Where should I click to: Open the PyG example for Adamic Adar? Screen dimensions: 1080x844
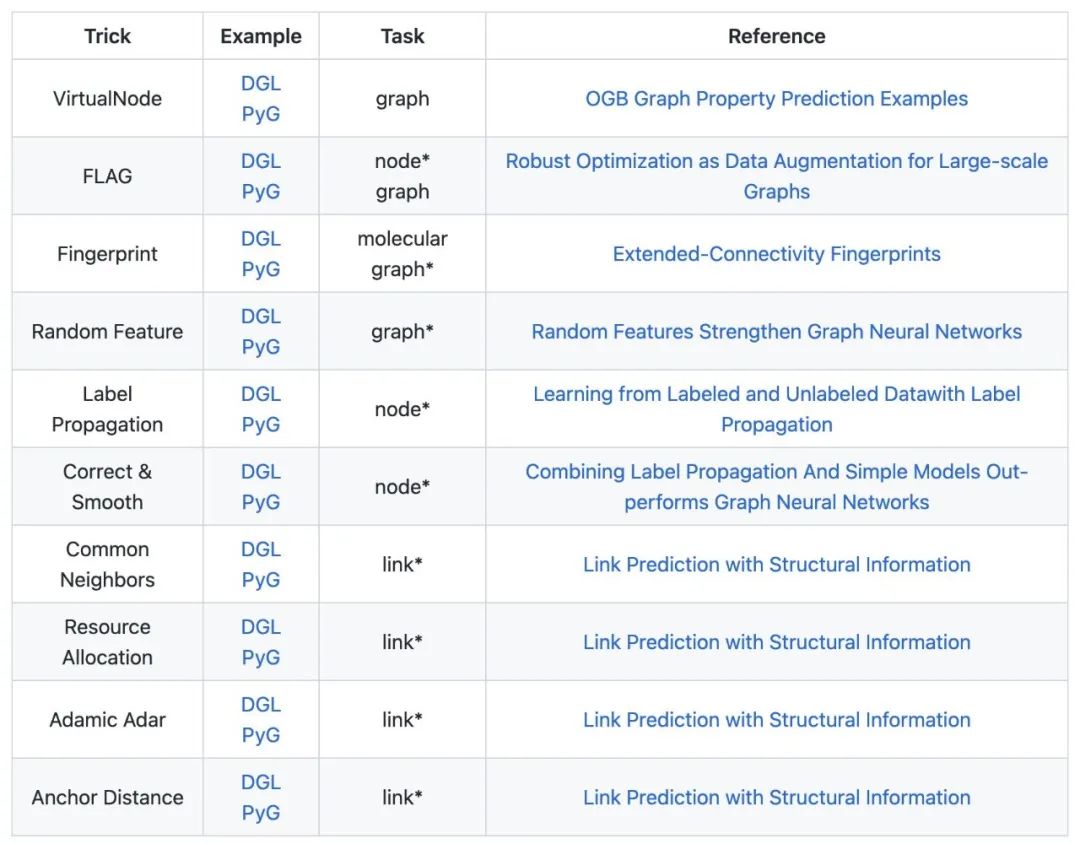click(x=260, y=734)
